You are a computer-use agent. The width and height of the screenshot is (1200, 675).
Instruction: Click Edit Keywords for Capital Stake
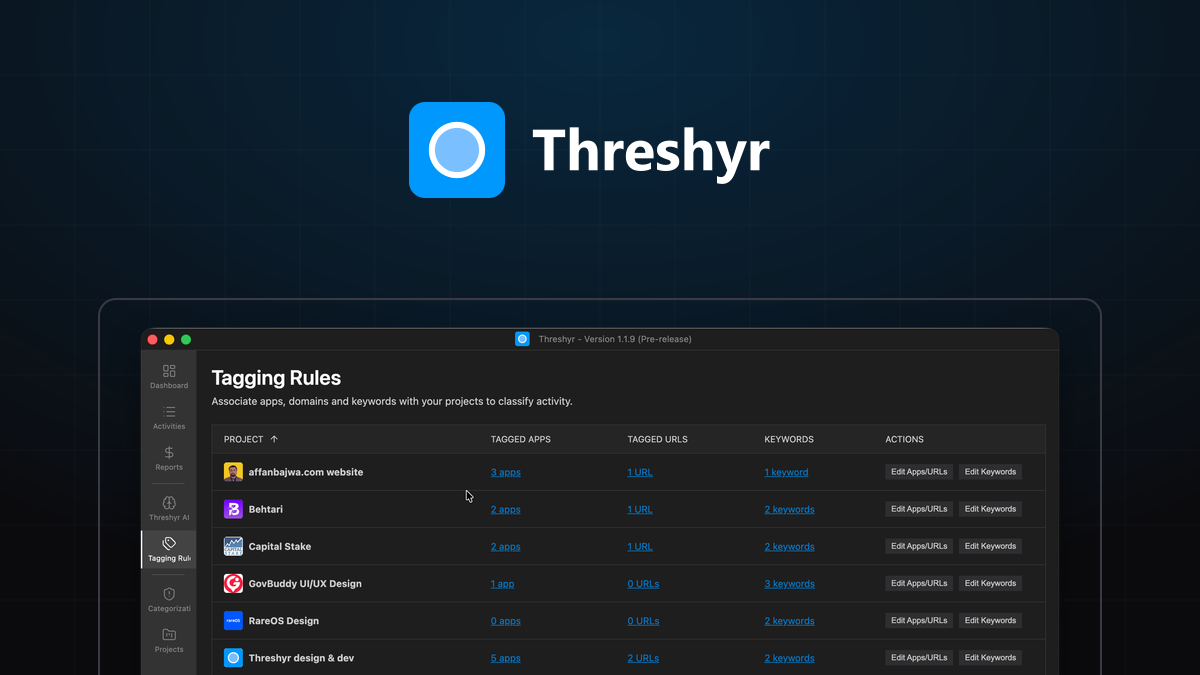click(990, 546)
